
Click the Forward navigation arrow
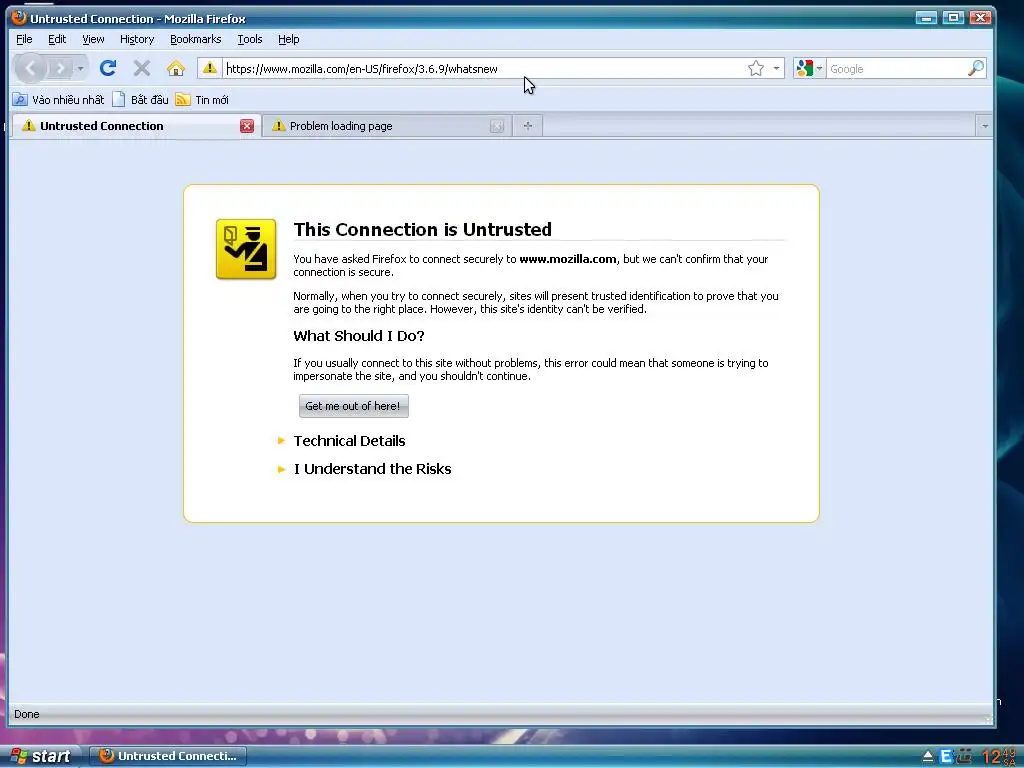59,68
